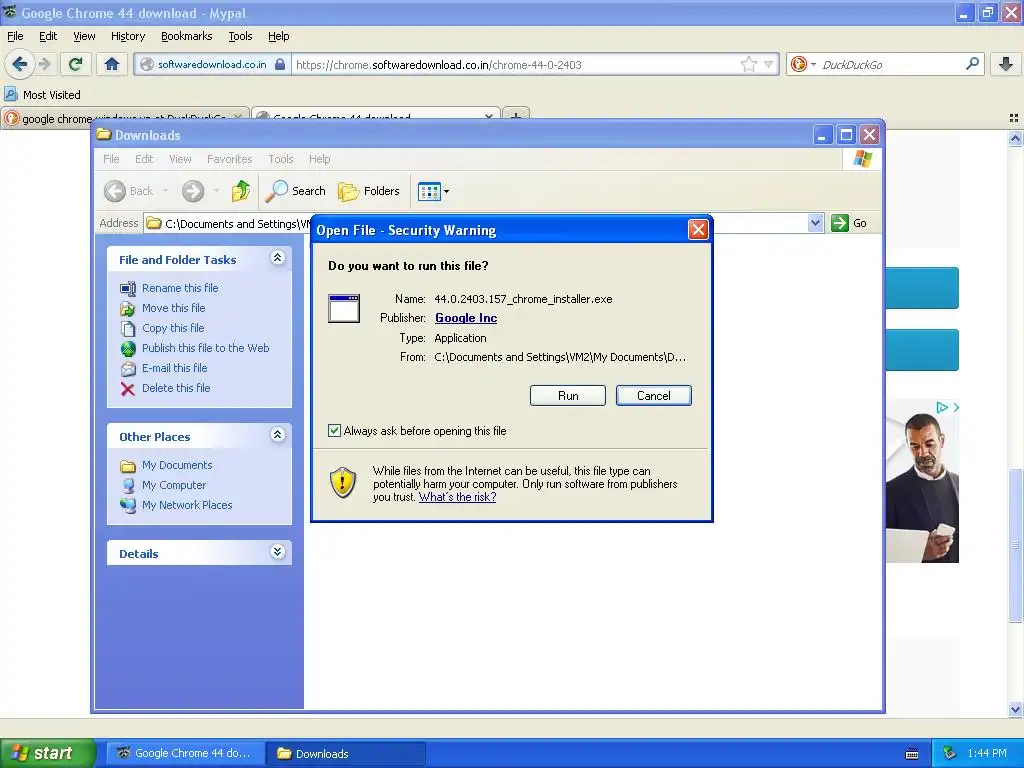Collapse File and Folder Tasks panel
1024x768 pixels.
278,258
